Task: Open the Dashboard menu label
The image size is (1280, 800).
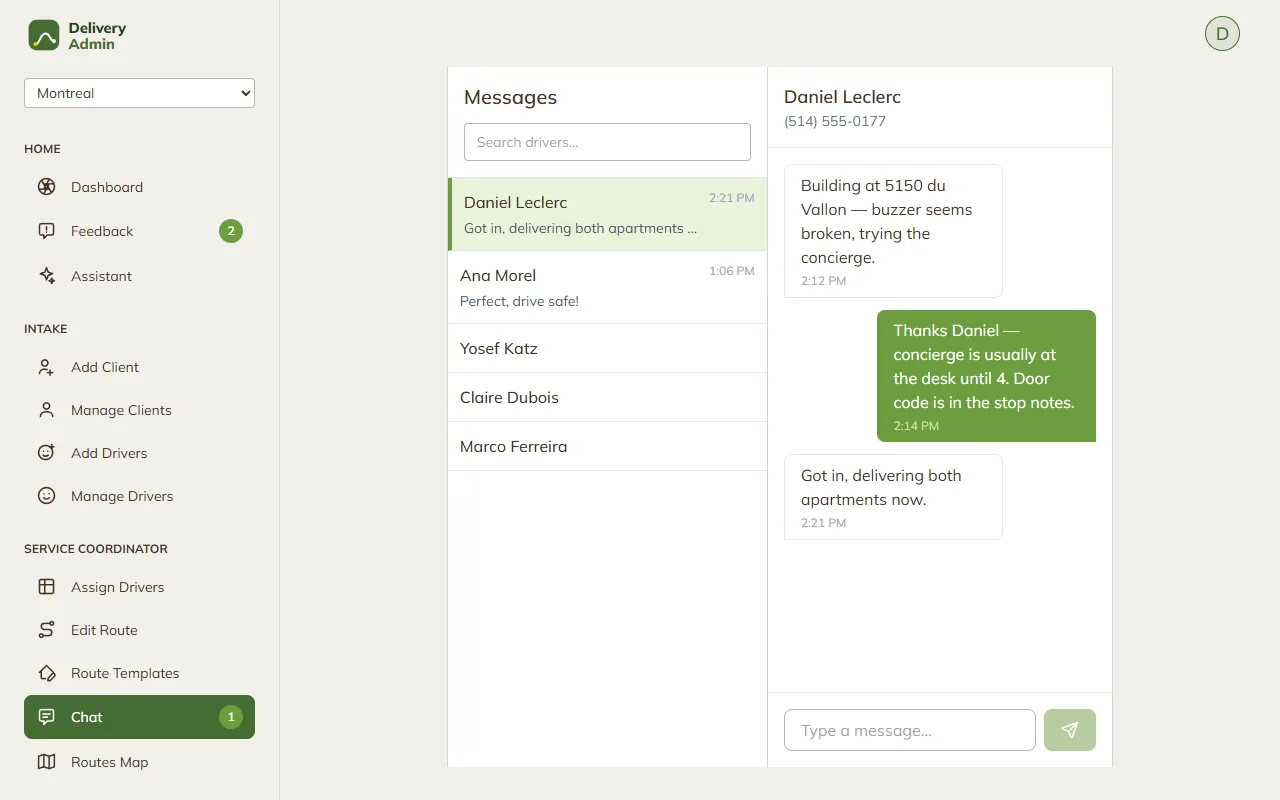Action: 107,187
